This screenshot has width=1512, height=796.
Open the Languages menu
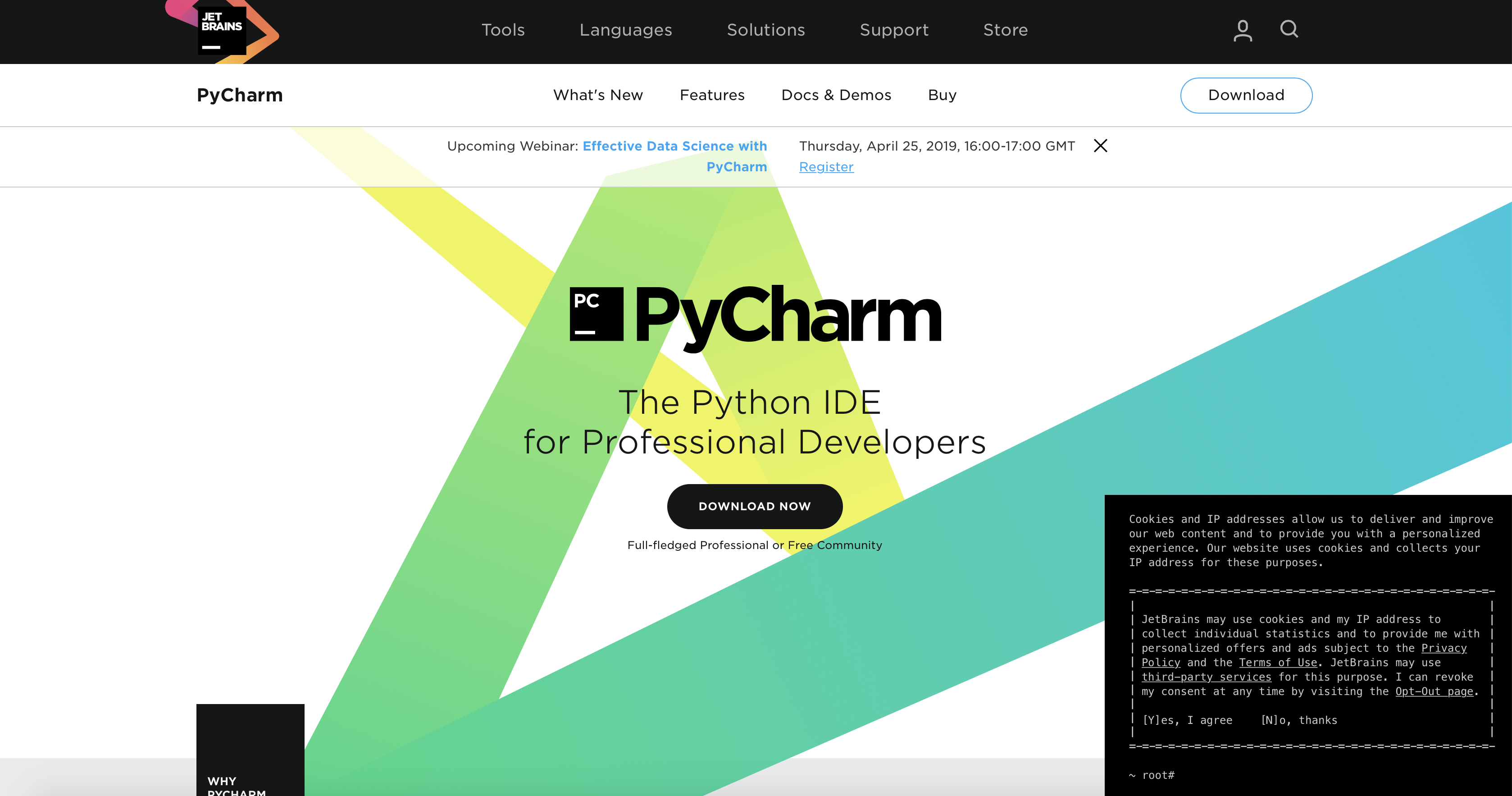626,30
